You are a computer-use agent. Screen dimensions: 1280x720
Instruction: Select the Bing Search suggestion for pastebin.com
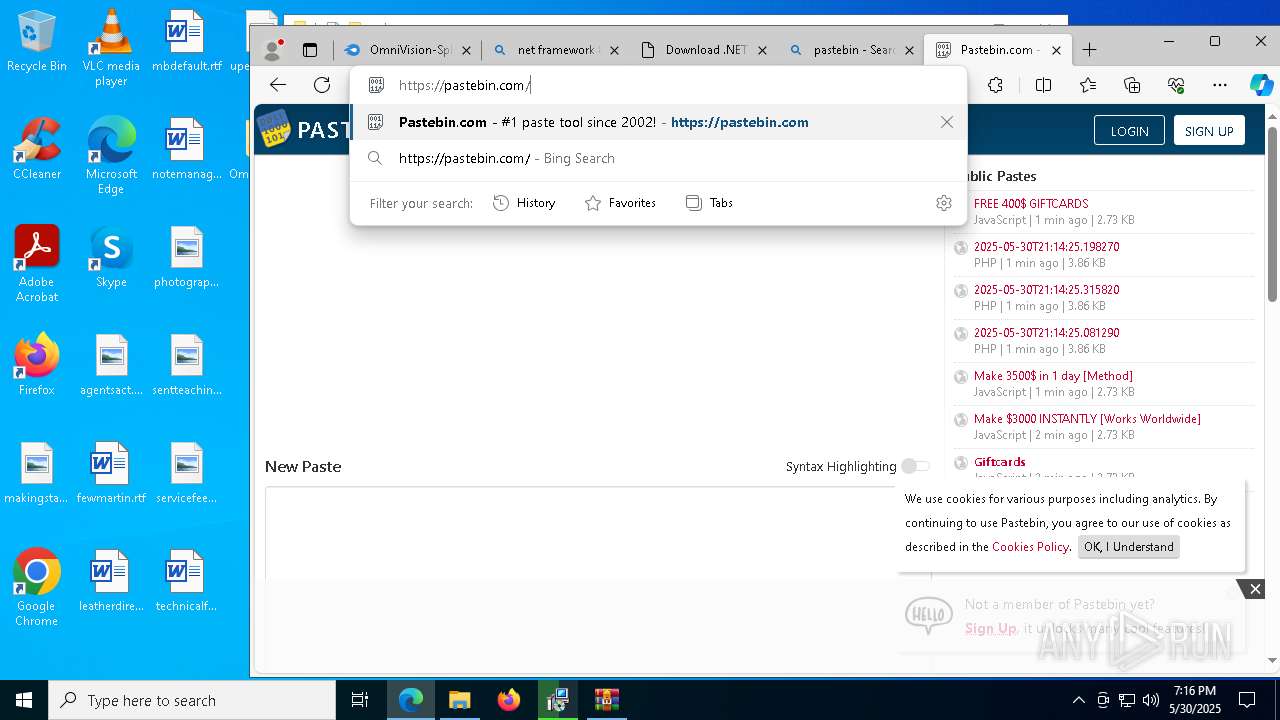click(x=658, y=158)
